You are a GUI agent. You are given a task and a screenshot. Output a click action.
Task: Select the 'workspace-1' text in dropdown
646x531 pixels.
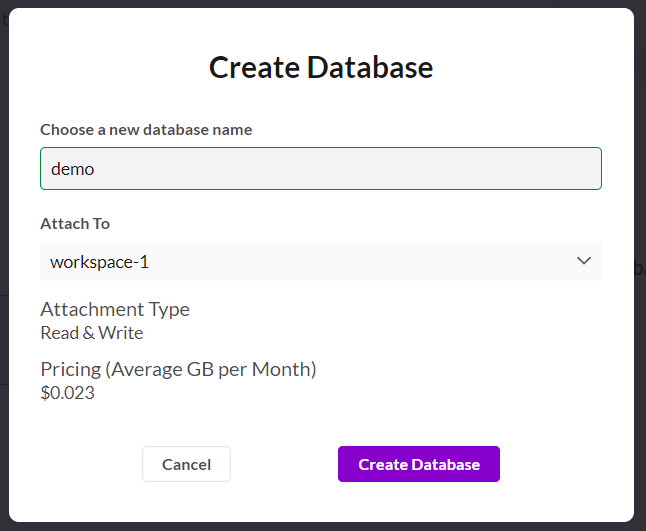point(100,262)
